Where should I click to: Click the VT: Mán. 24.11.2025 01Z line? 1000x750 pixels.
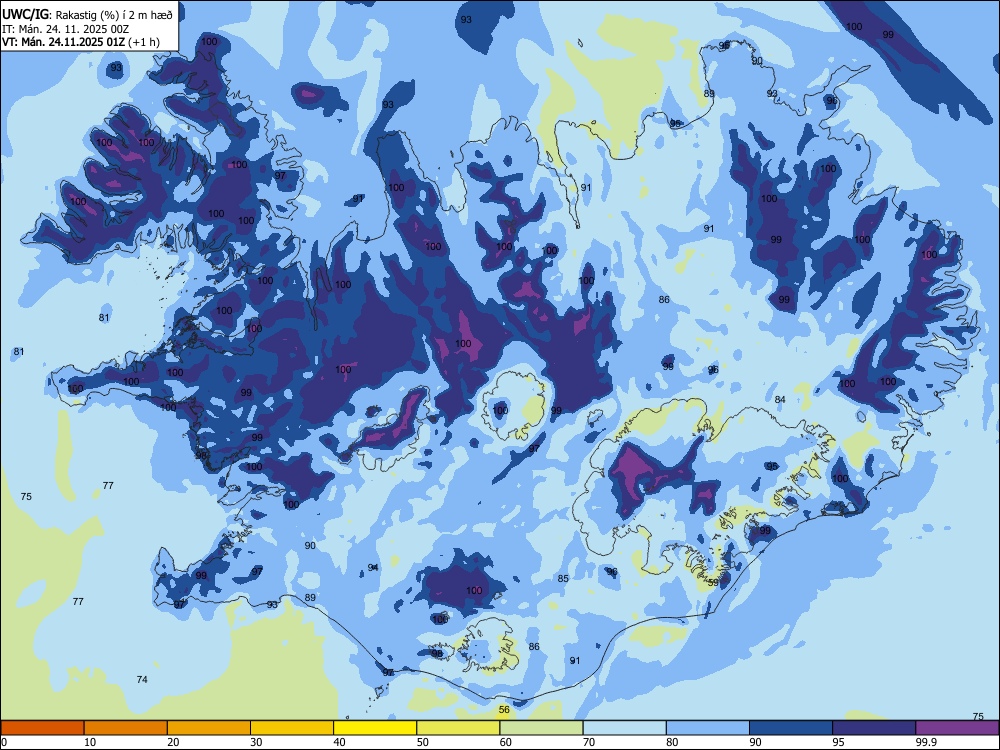click(63, 42)
